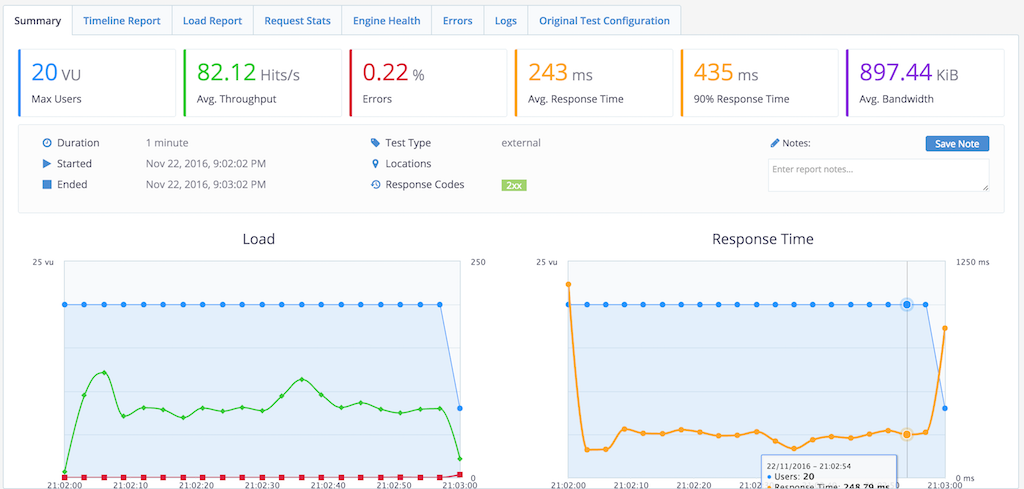Viewport: 1024px width, 489px height.
Task: Click the highlighted blue users point on Response Time chart
Action: [906, 304]
